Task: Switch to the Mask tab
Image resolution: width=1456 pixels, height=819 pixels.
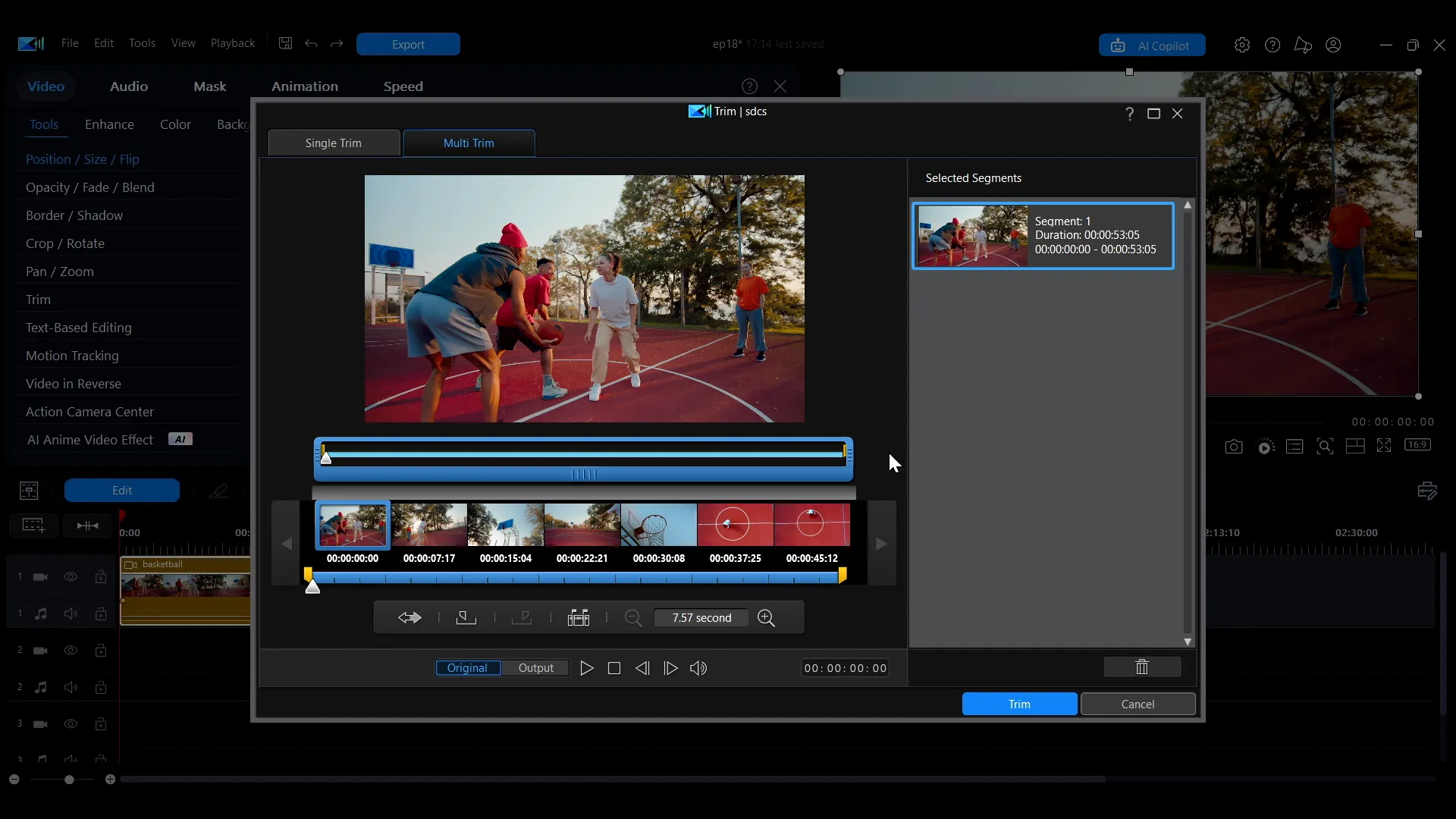Action: tap(210, 86)
